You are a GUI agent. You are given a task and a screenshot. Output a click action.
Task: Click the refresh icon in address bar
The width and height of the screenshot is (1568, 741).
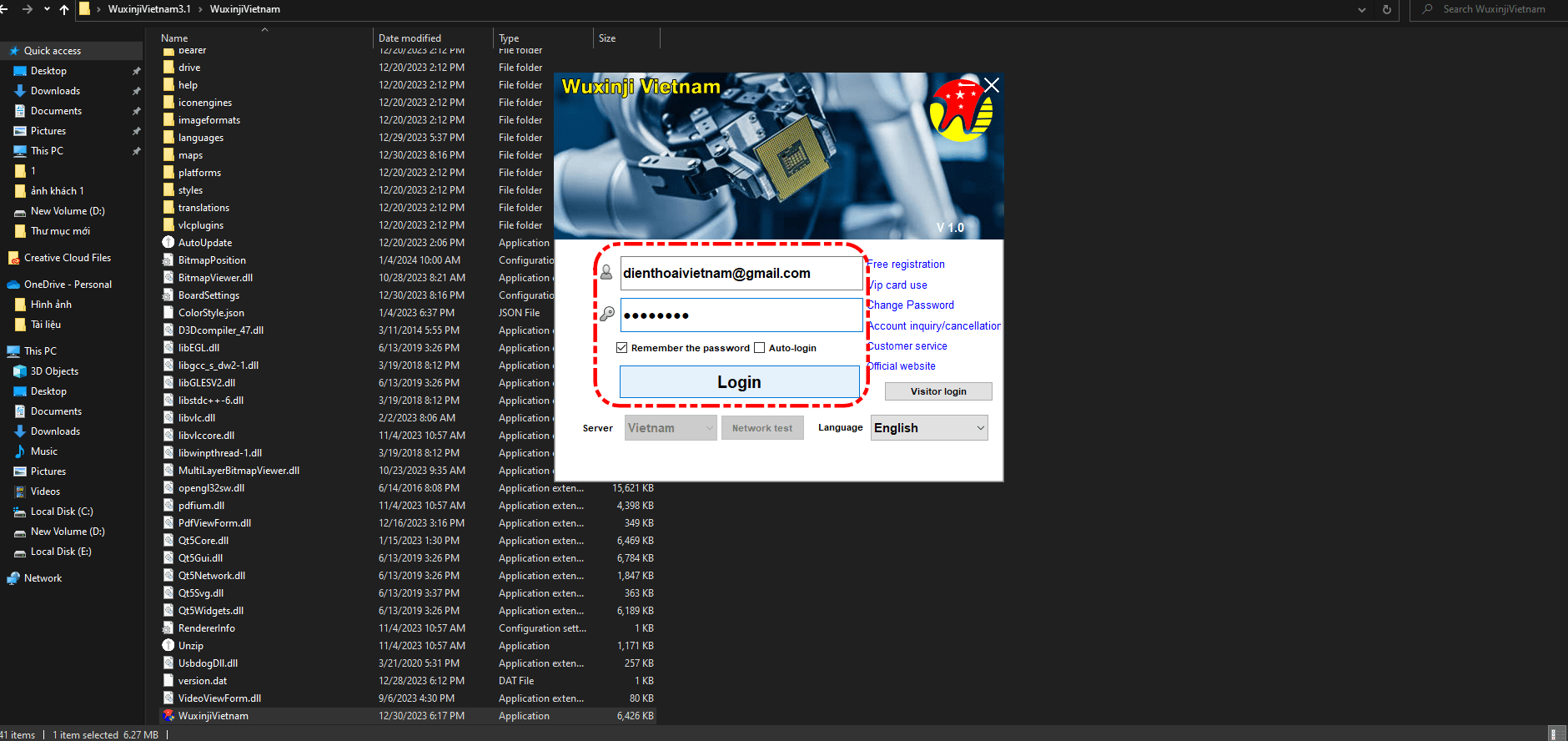(x=1386, y=9)
